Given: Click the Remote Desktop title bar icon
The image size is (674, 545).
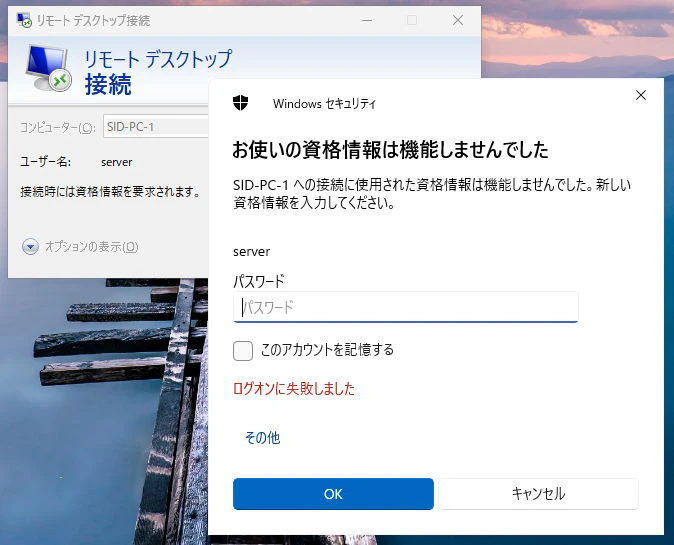Looking at the screenshot, I should 24,20.
